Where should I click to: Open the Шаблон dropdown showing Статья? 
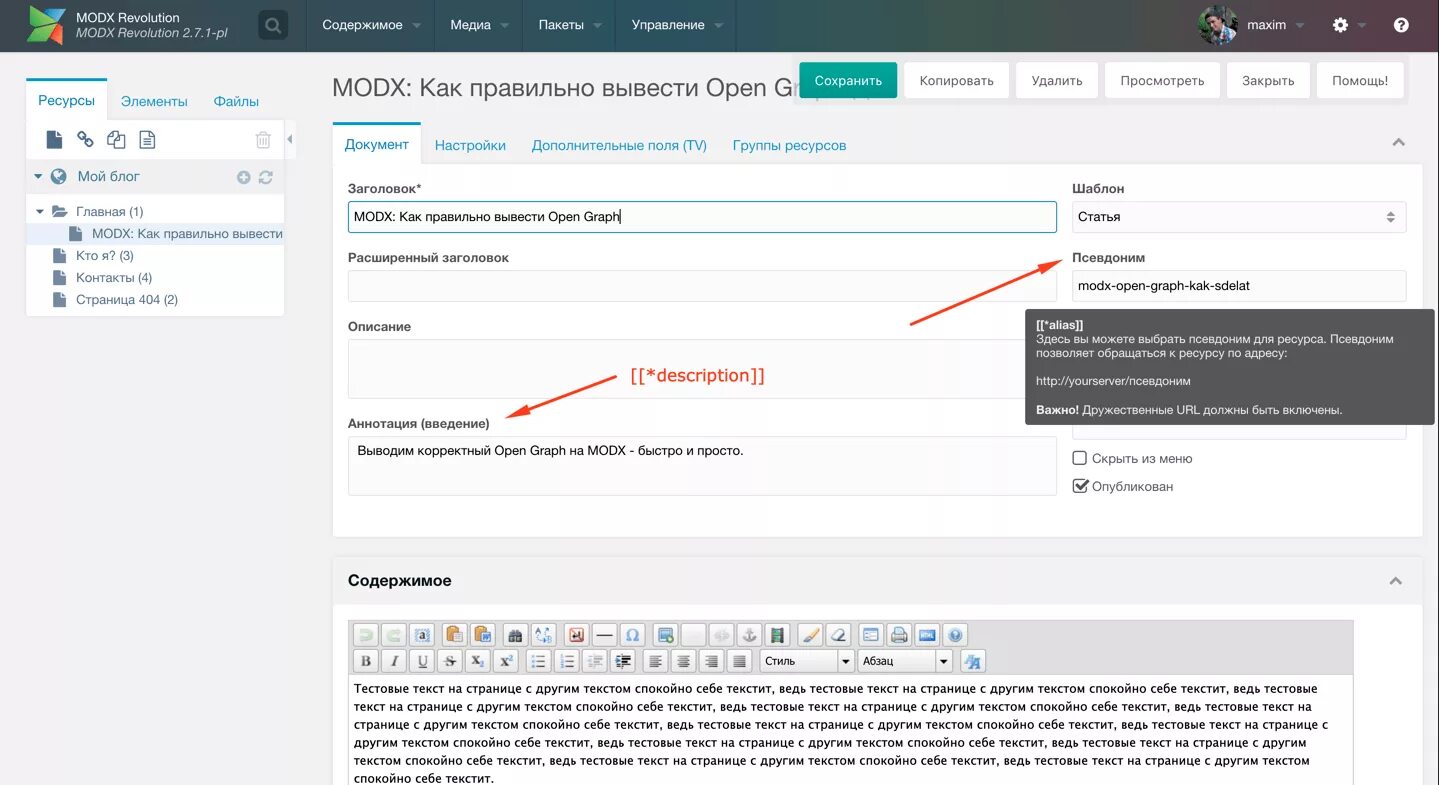pos(1239,217)
